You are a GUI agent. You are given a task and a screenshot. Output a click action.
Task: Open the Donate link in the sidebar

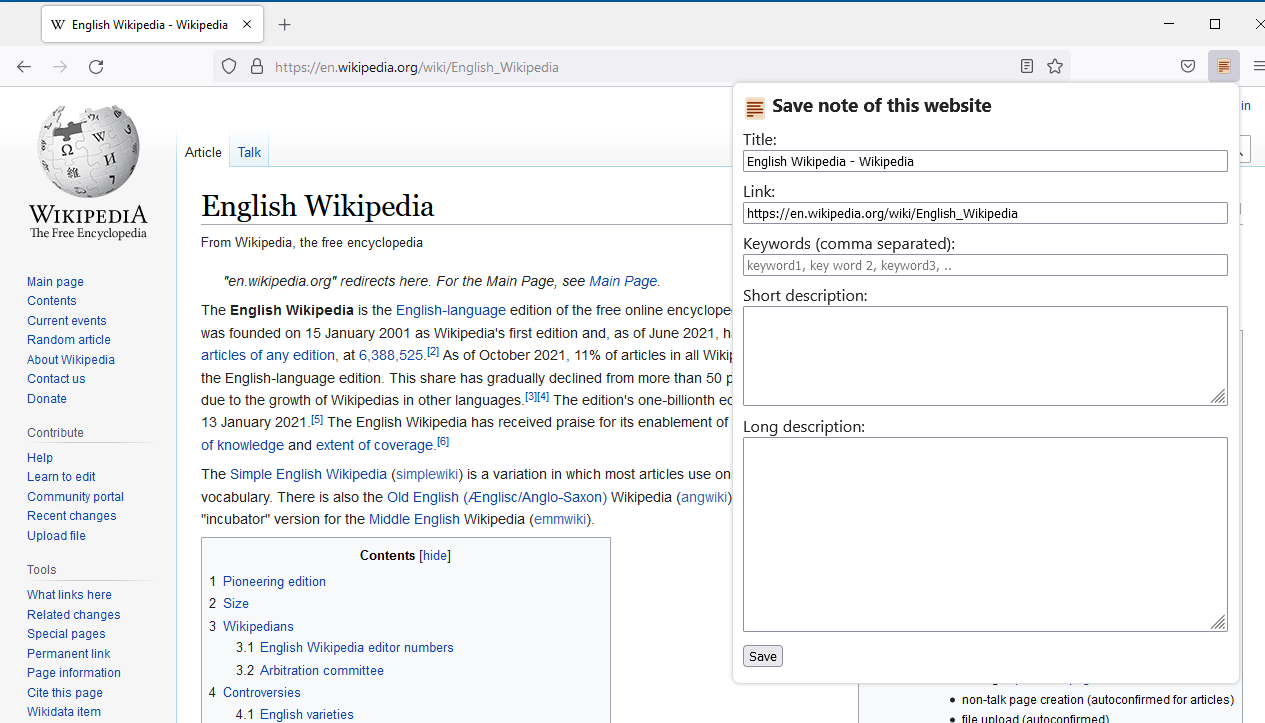tap(47, 398)
